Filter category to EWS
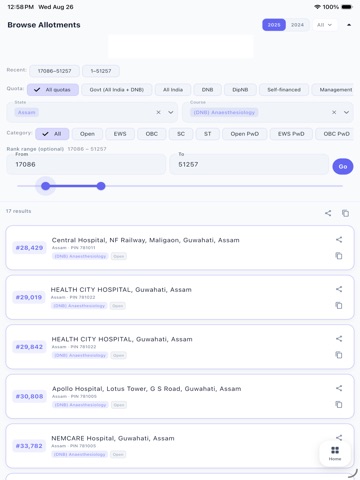360x480 pixels. pos(120,134)
